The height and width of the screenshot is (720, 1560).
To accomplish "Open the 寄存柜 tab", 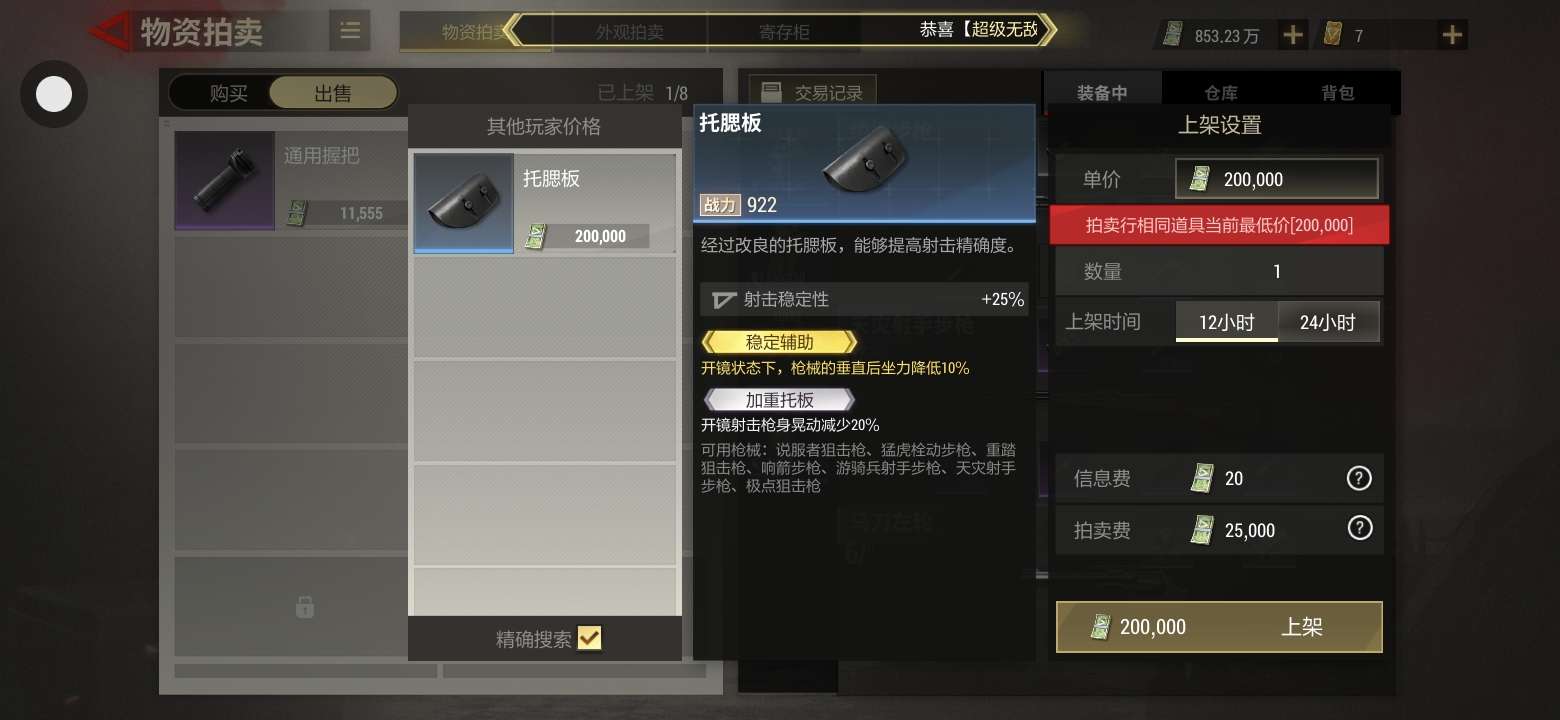I will [785, 32].
